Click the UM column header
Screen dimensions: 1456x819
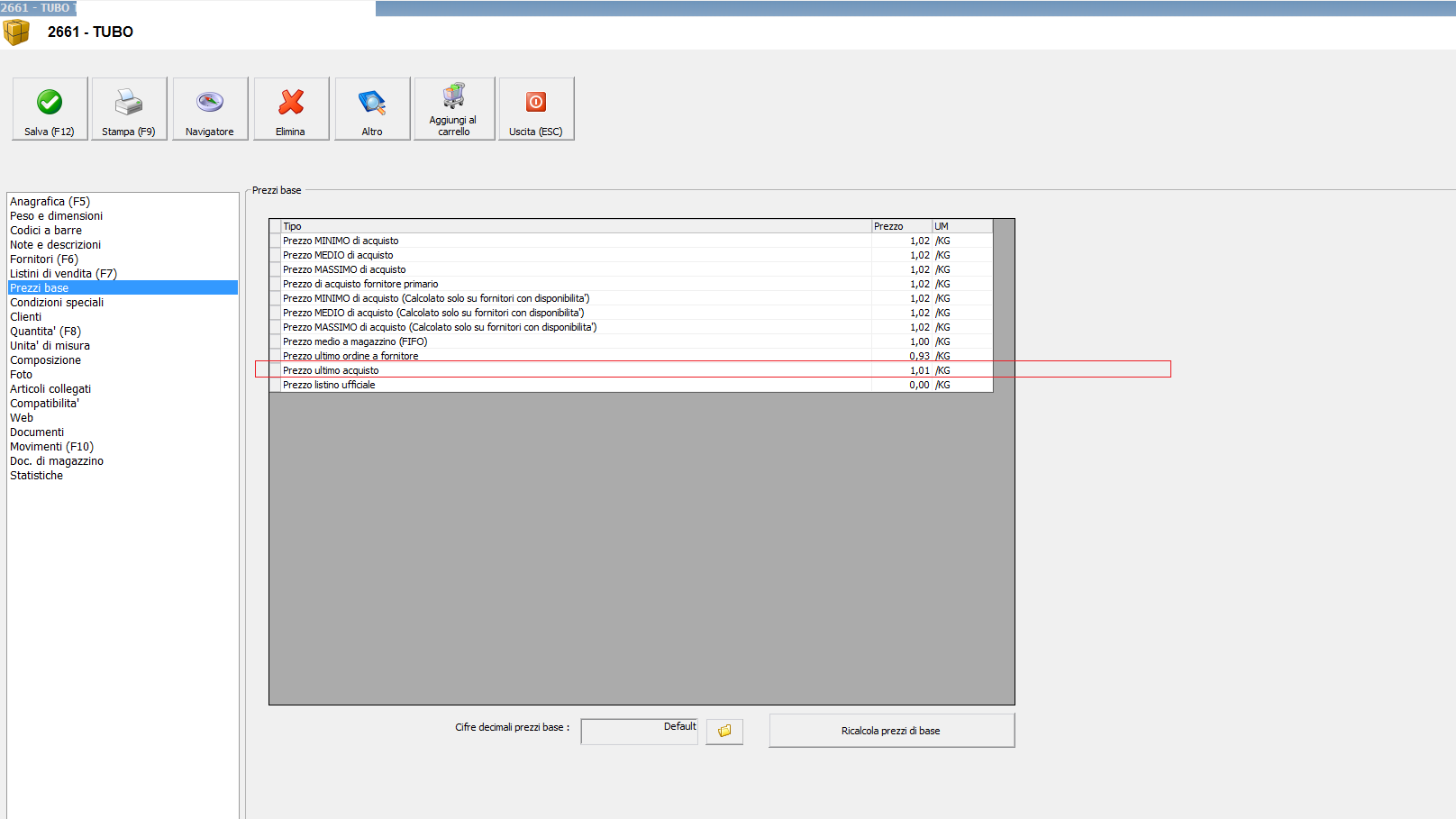962,226
